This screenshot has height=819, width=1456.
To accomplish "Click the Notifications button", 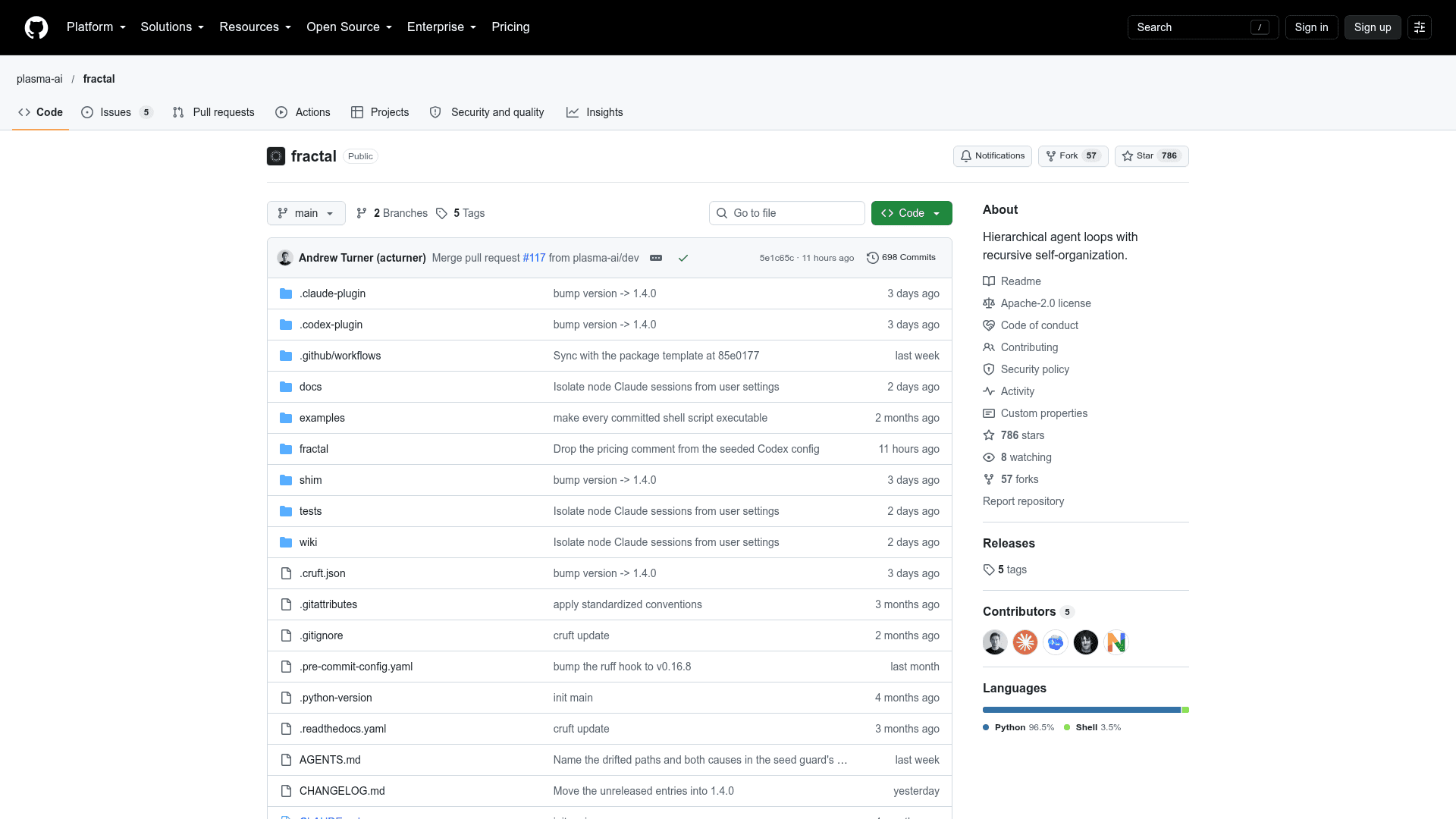I will click(x=993, y=156).
